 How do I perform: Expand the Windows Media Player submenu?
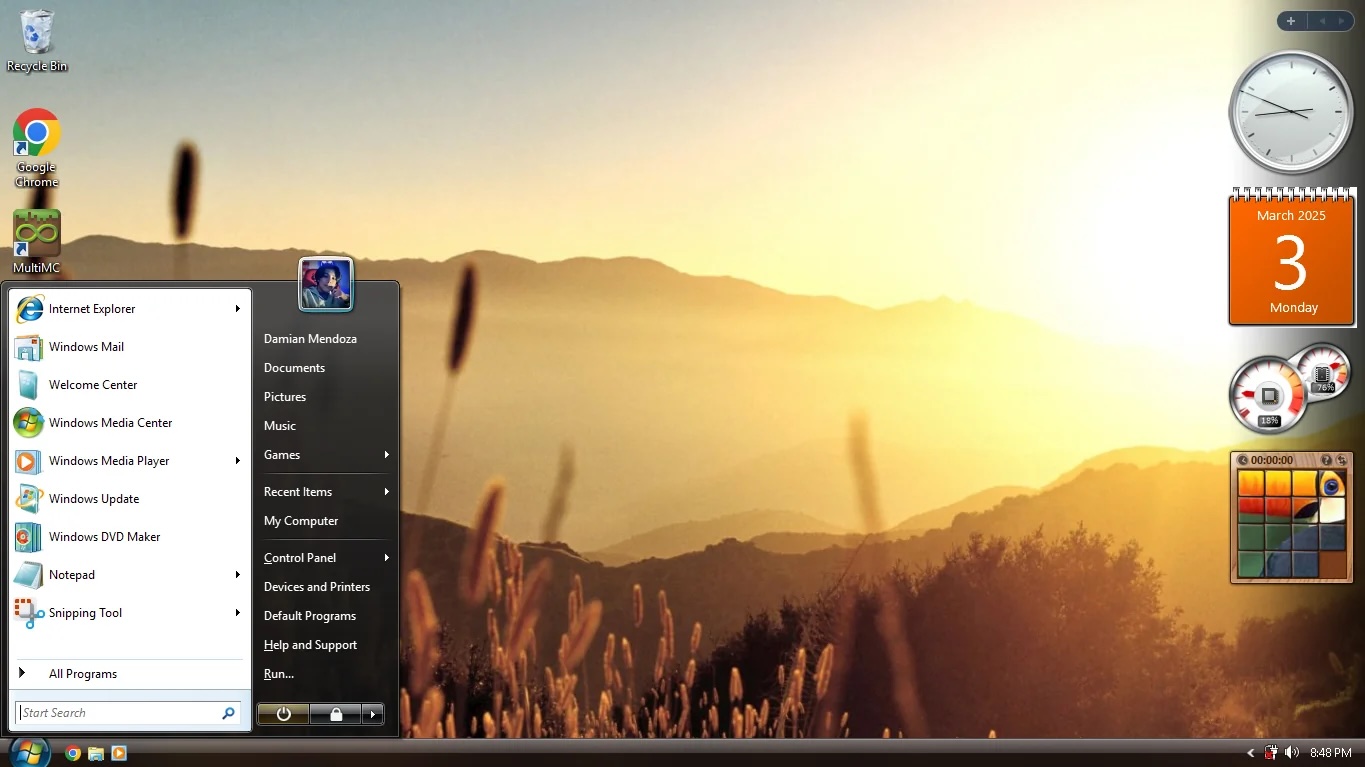[238, 461]
